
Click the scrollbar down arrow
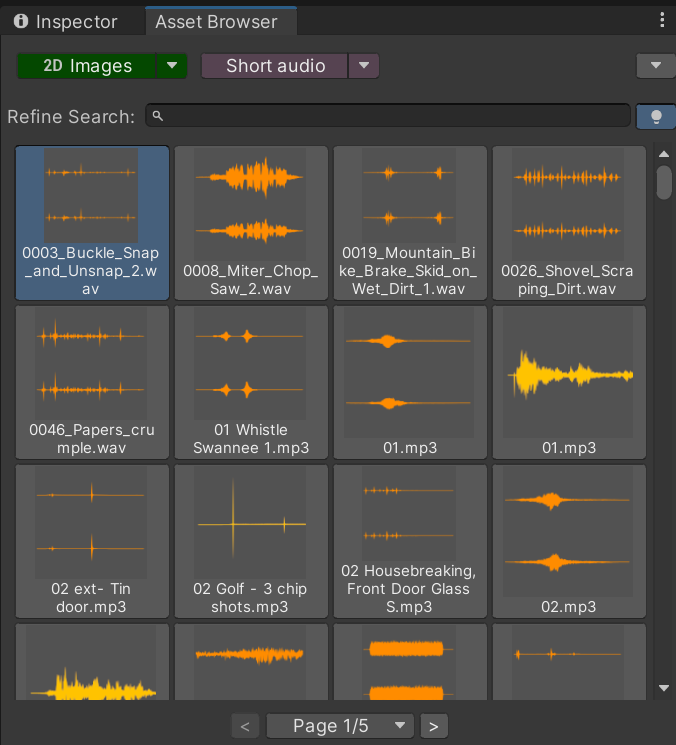click(664, 688)
